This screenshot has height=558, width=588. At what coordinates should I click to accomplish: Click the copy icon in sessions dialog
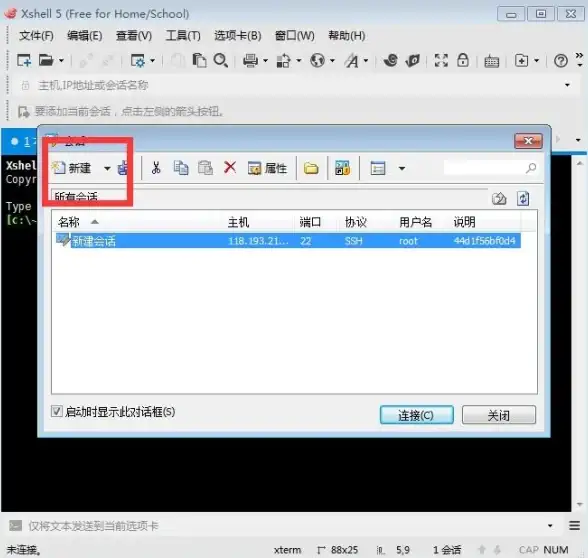pos(181,168)
